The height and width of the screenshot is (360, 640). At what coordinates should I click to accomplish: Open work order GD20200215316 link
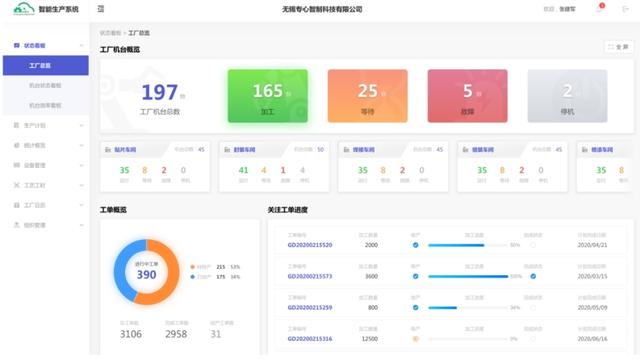pyautogui.click(x=310, y=339)
